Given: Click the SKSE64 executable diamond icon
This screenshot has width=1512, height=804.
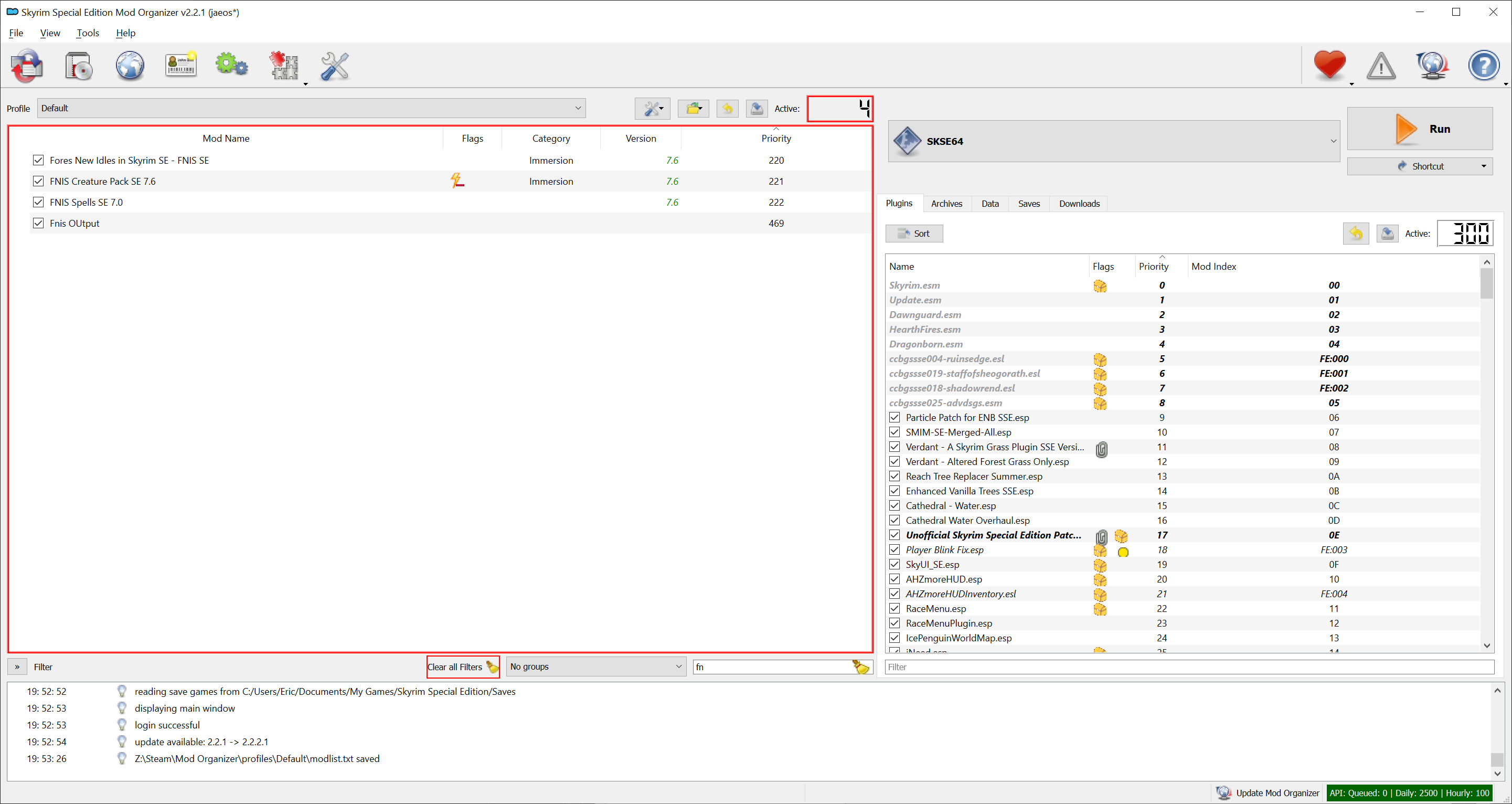Looking at the screenshot, I should [907, 141].
